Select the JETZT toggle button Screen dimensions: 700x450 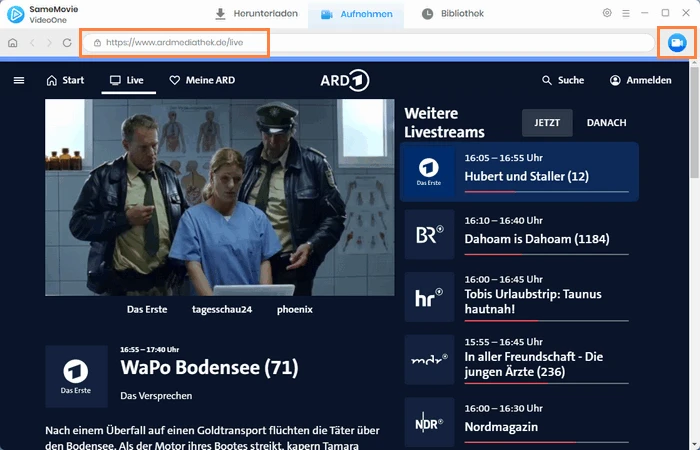tap(547, 123)
